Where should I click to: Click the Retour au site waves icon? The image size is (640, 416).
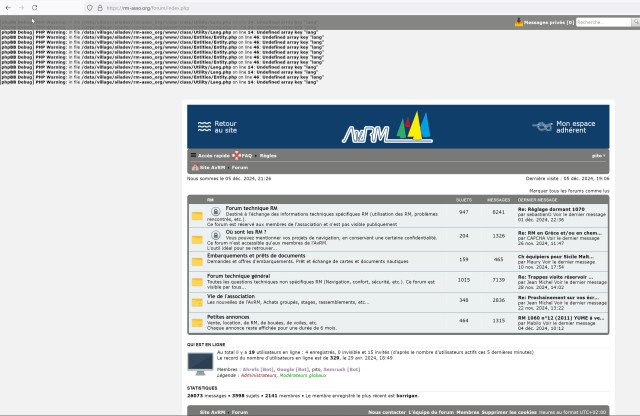[x=201, y=127]
